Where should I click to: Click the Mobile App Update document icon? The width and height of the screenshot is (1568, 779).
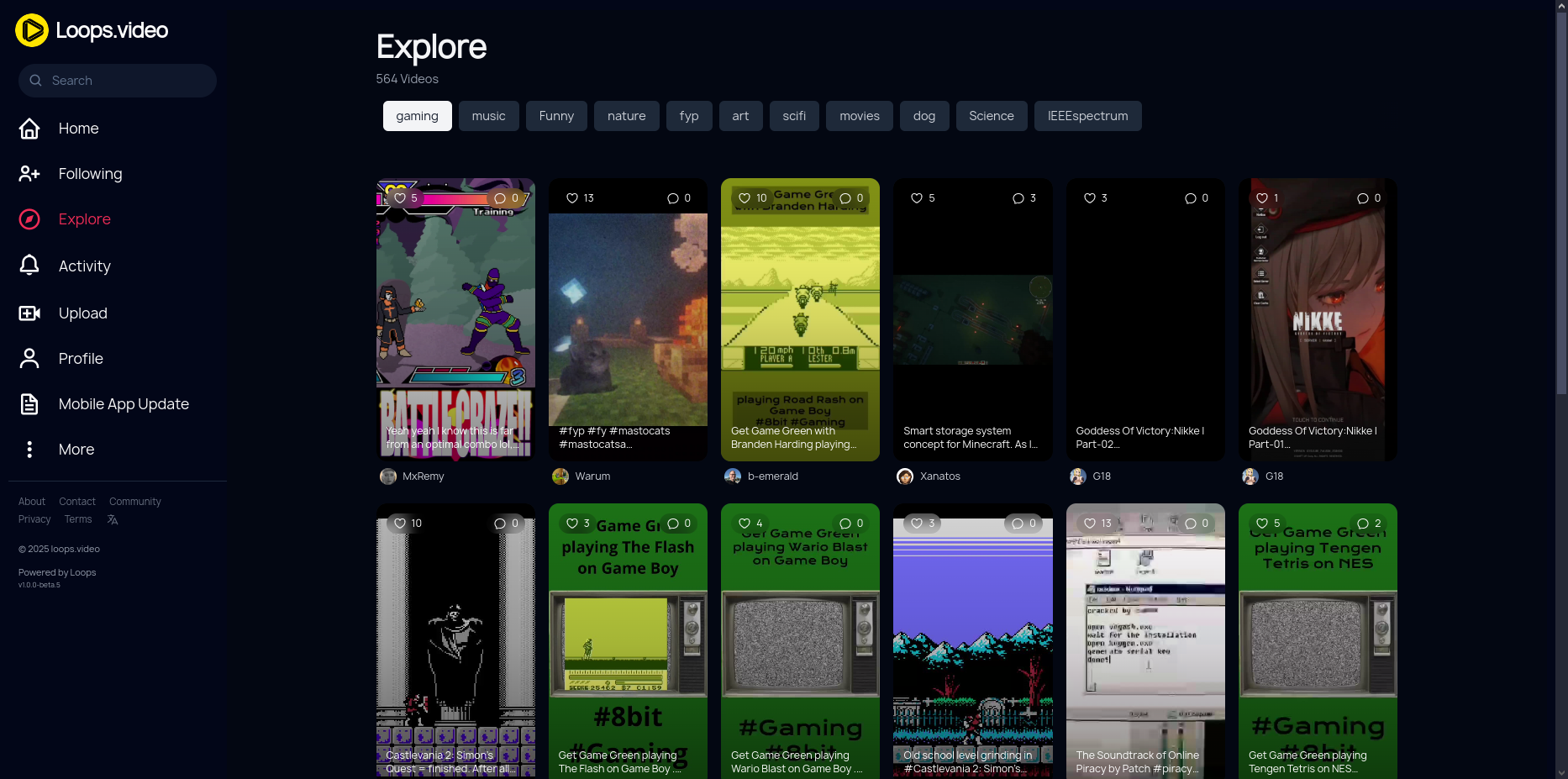(x=29, y=403)
